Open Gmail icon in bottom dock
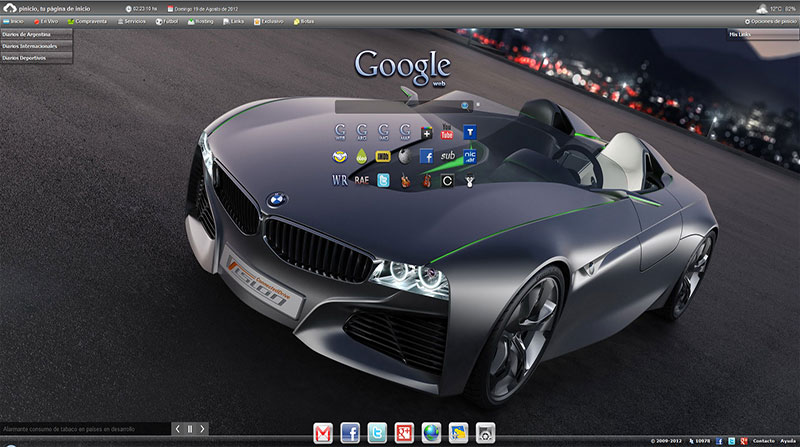 [323, 432]
